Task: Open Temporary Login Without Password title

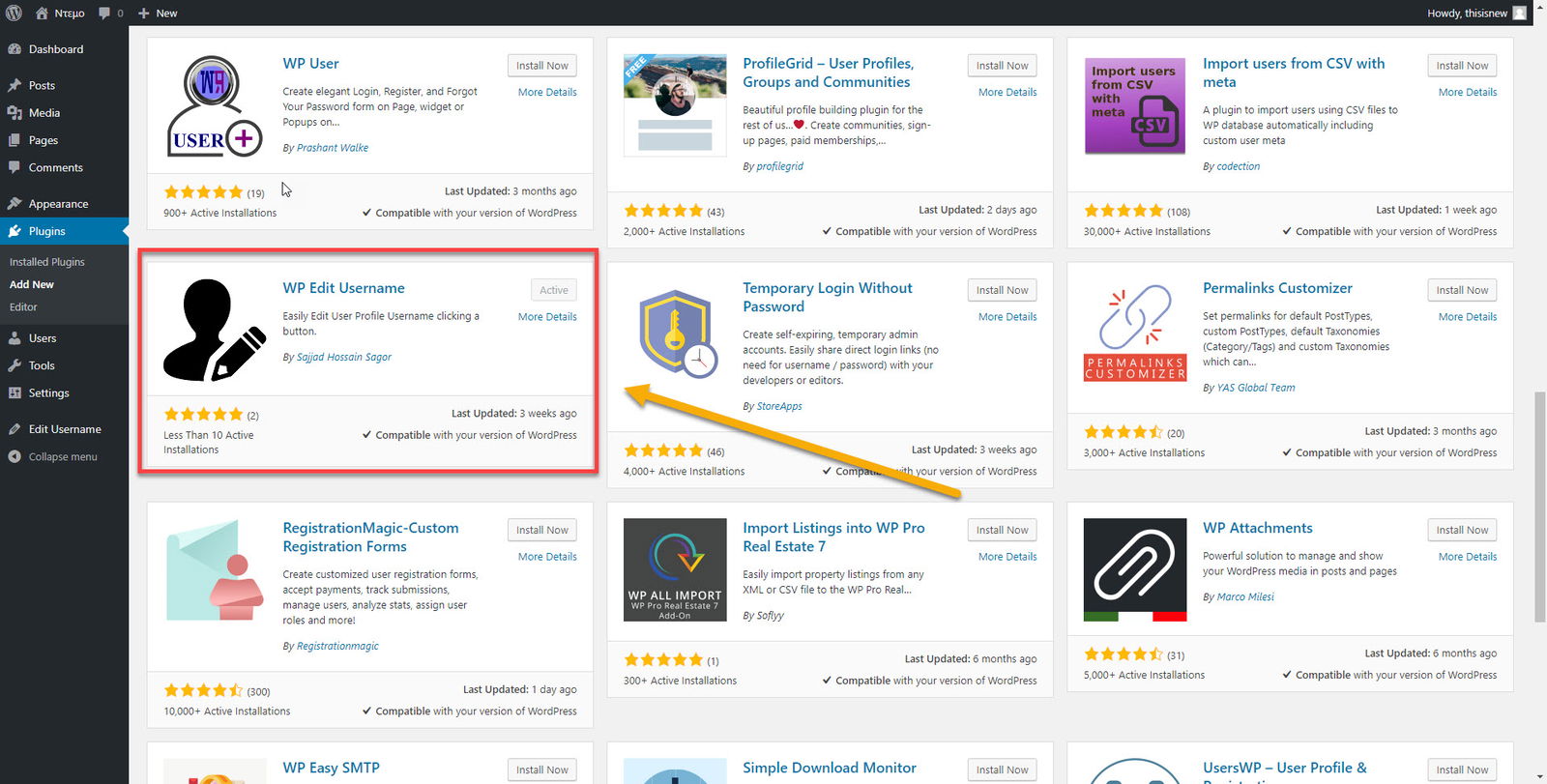Action: pyautogui.click(x=828, y=297)
